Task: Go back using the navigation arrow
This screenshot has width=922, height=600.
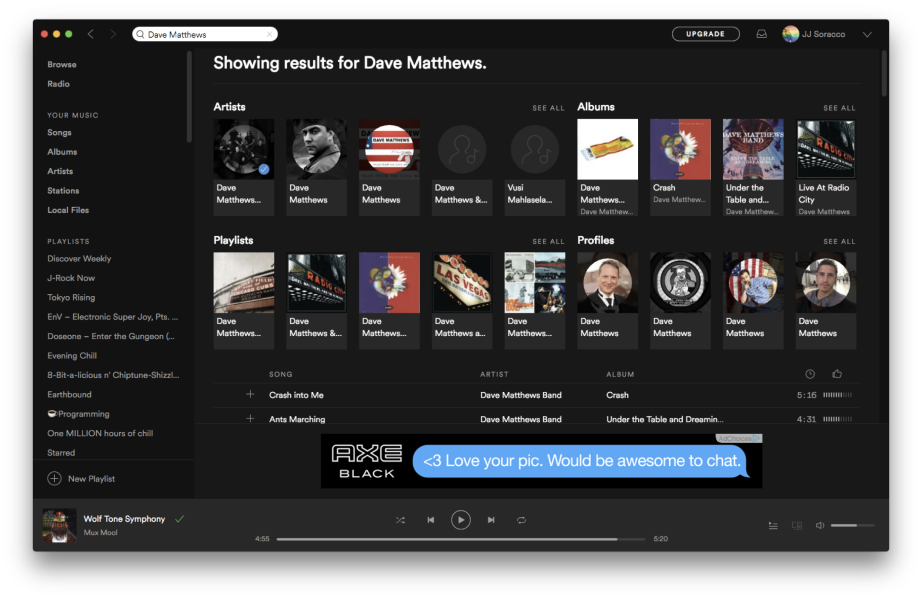Action: (x=91, y=34)
